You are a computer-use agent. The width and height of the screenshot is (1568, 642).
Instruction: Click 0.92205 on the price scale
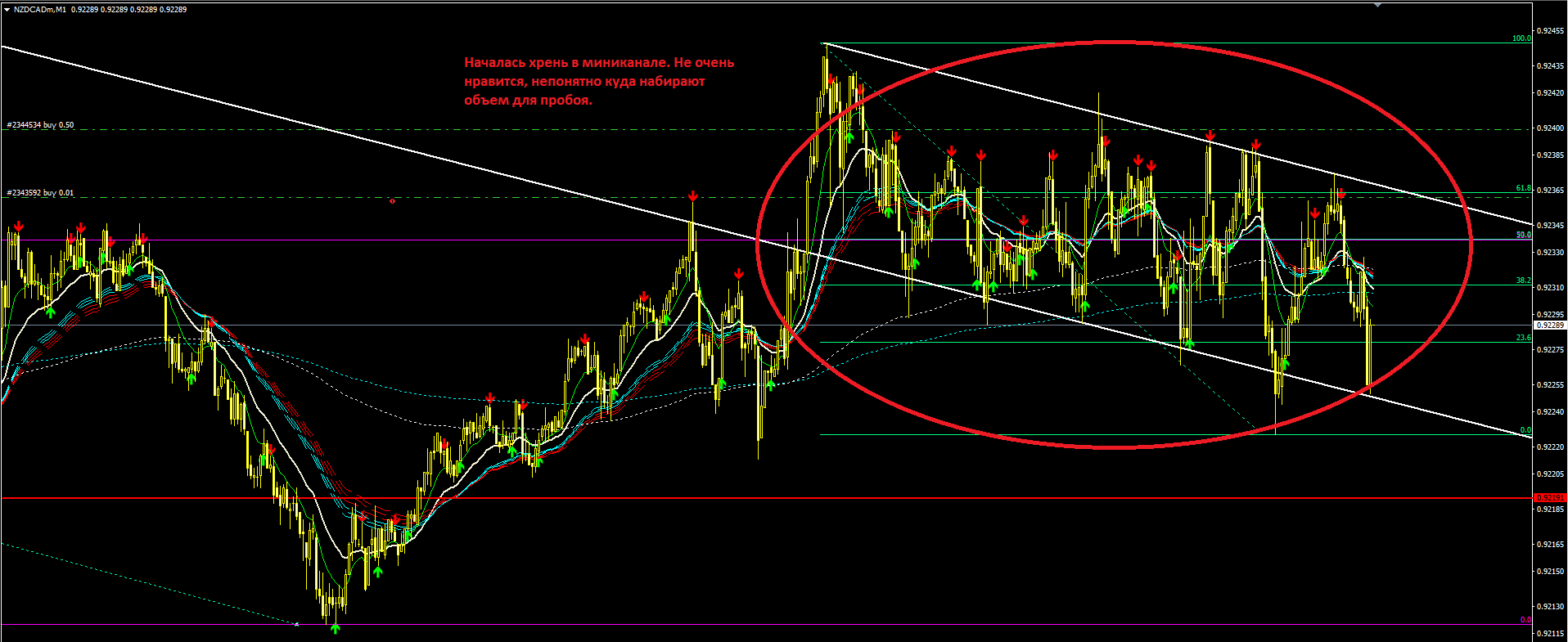click(x=1551, y=474)
